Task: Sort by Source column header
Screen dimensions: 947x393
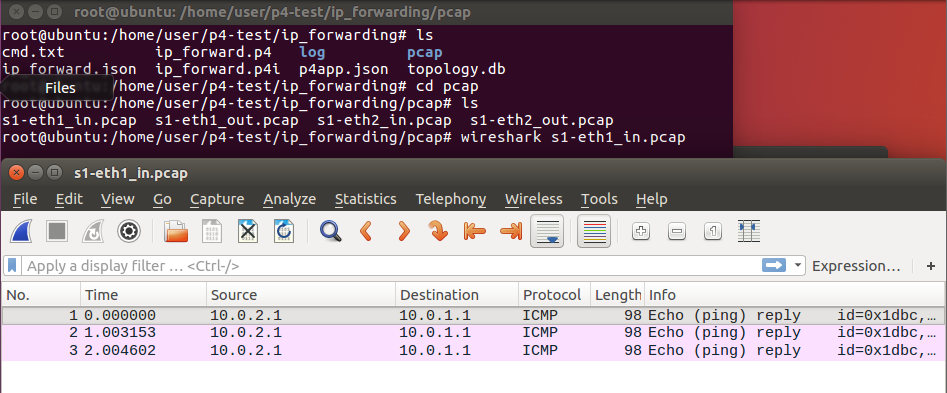Action: 301,295
